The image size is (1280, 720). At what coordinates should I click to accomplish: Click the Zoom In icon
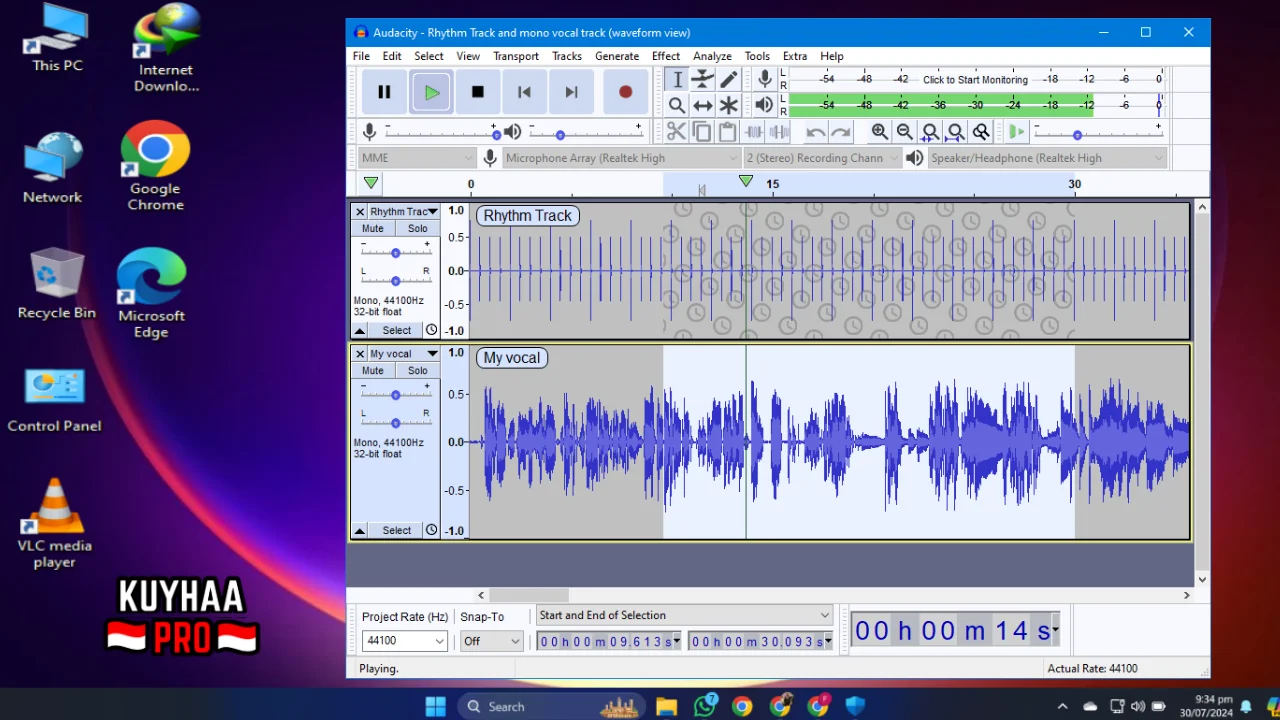tap(879, 132)
